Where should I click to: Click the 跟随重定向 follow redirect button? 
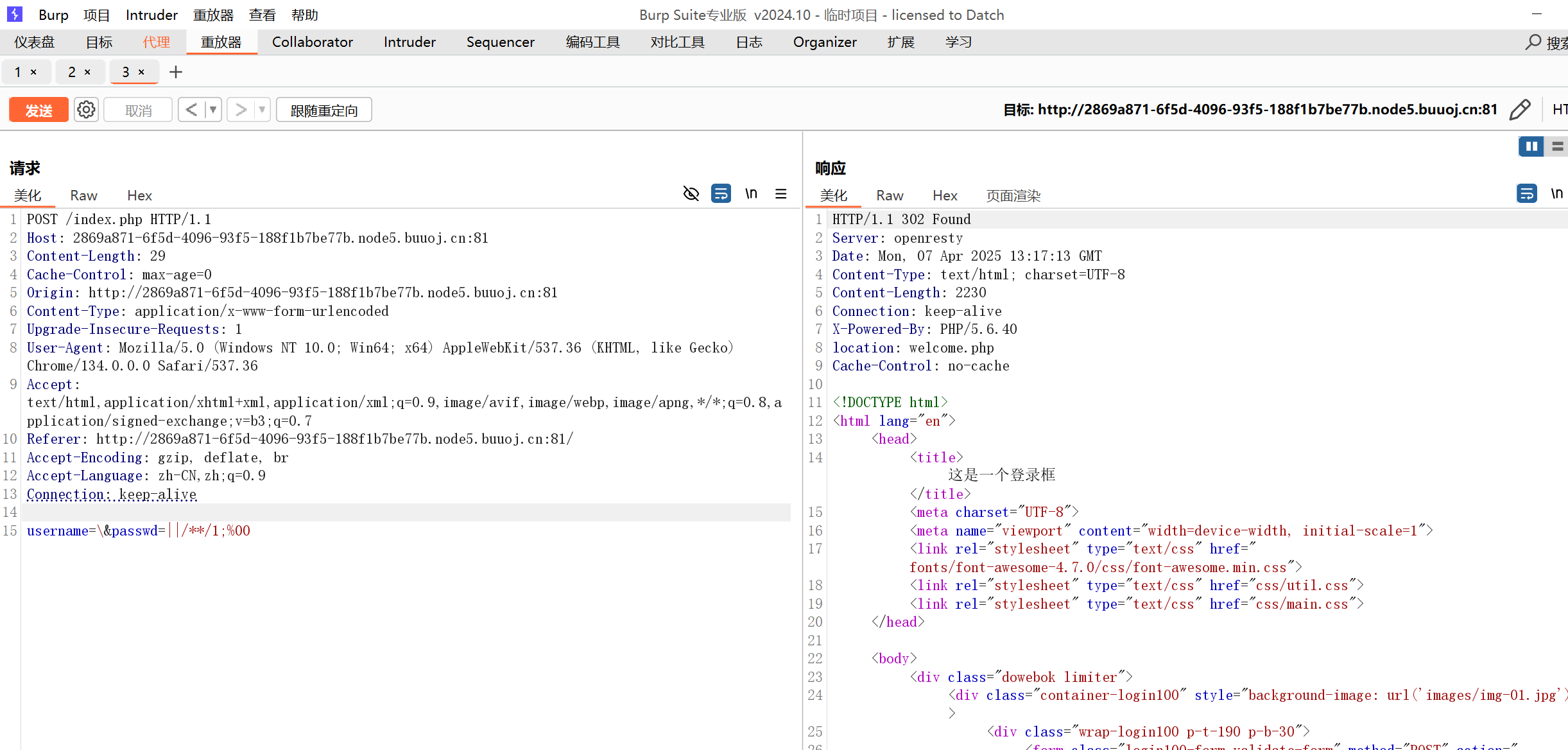coord(323,110)
